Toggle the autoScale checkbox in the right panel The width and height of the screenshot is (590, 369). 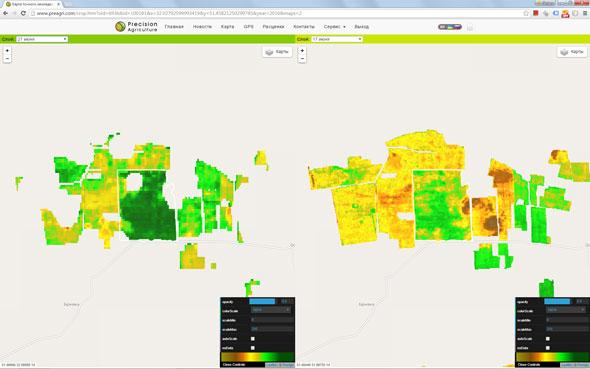pos(548,339)
